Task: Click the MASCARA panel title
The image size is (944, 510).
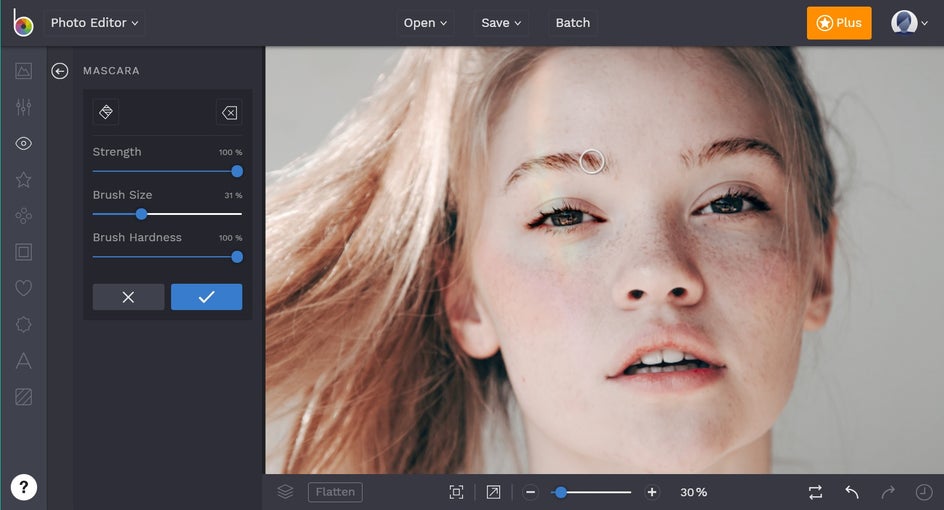Action: pyautogui.click(x=111, y=70)
